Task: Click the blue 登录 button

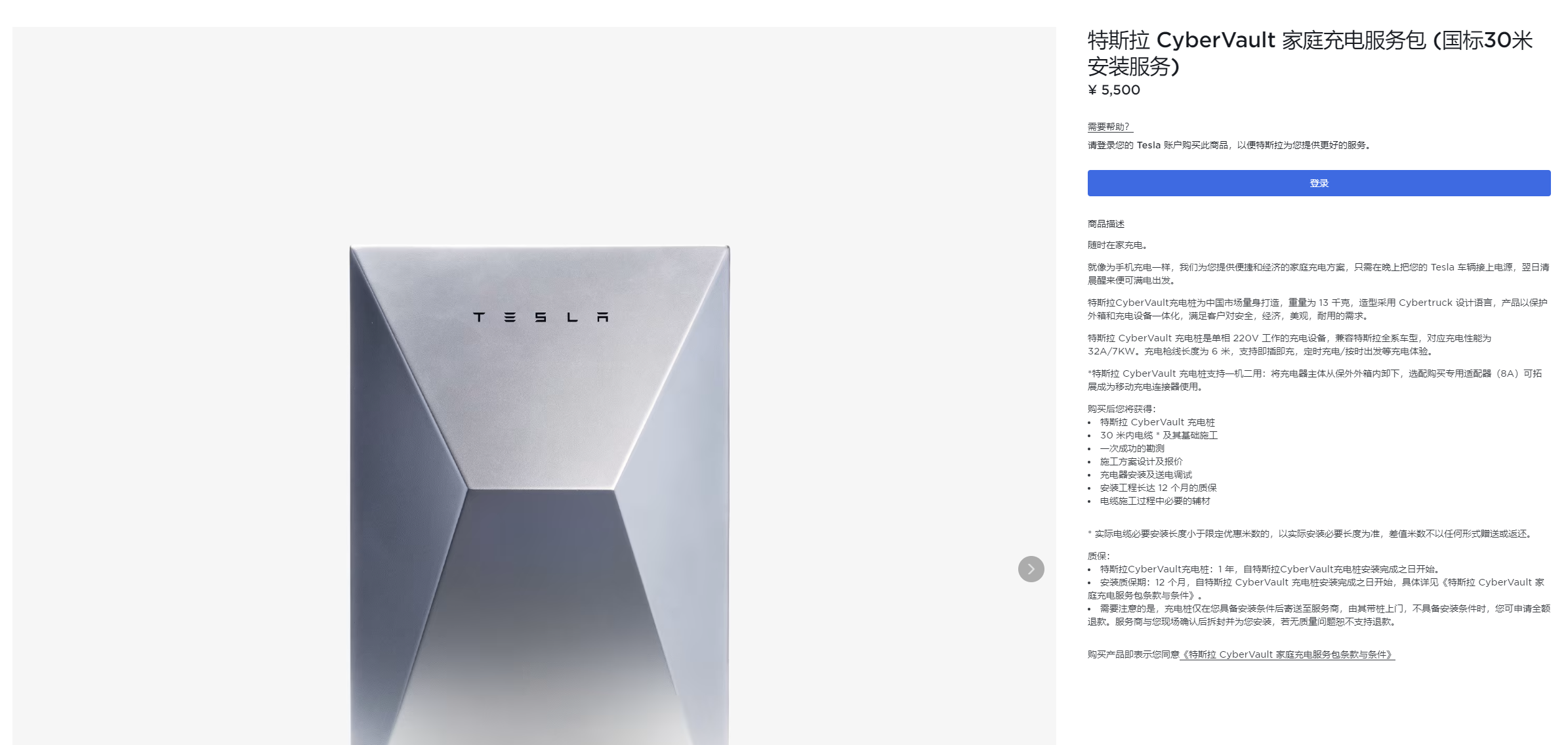Action: point(1319,183)
